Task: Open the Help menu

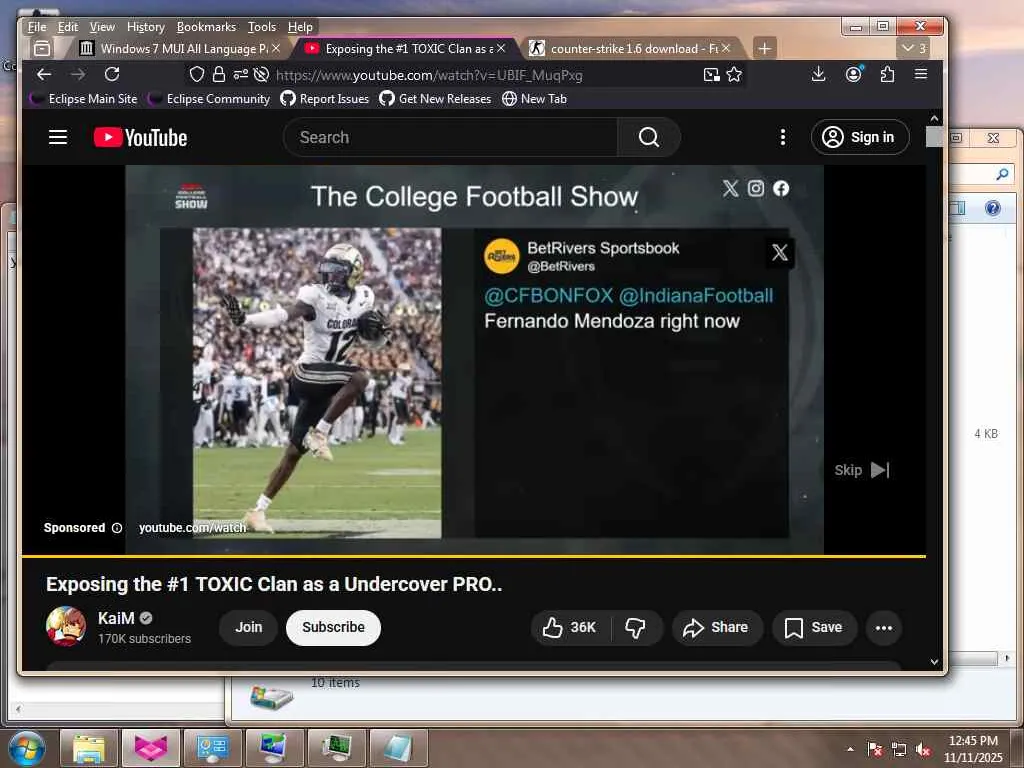Action: pos(300,27)
